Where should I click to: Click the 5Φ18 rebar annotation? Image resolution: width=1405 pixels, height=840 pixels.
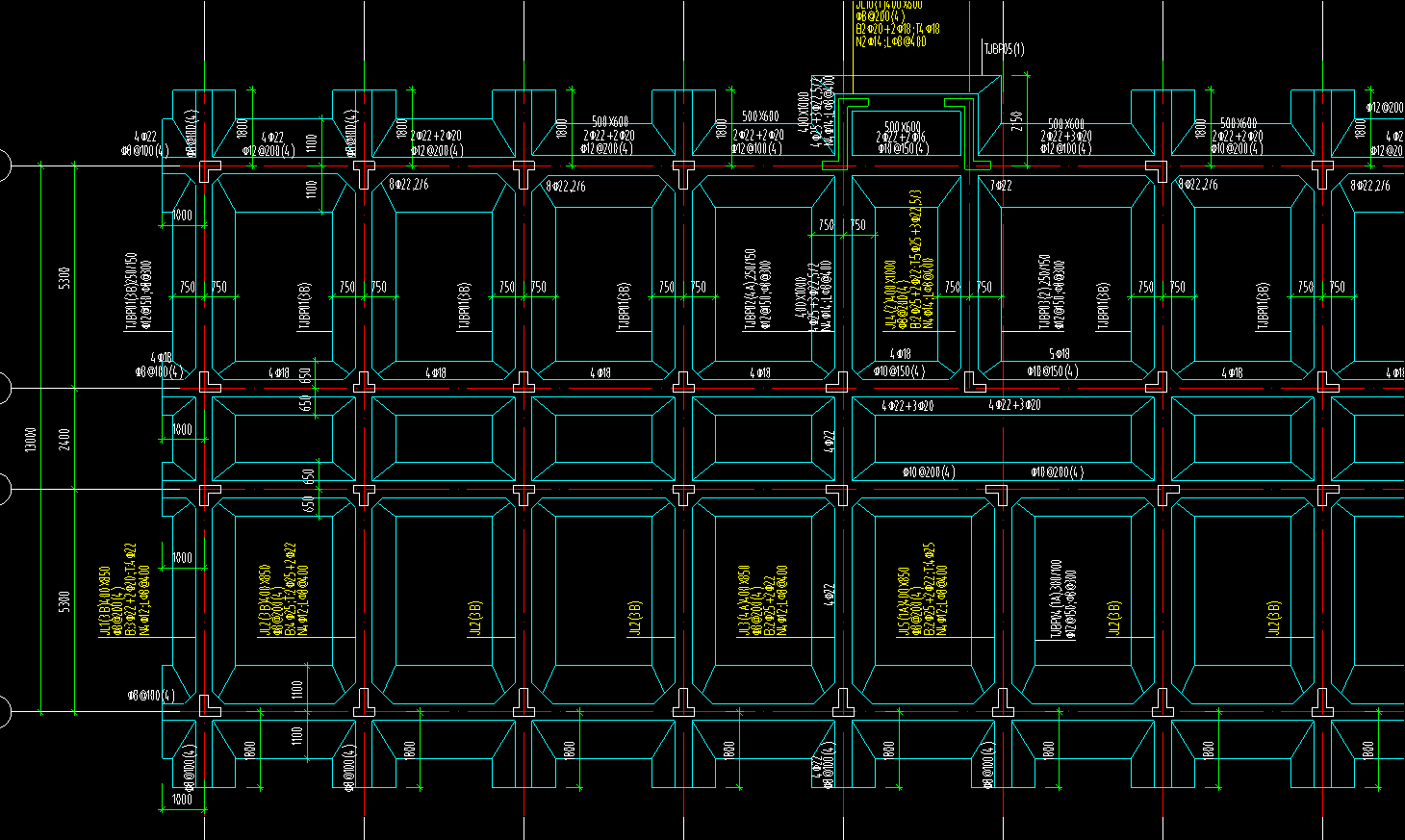1060,354
